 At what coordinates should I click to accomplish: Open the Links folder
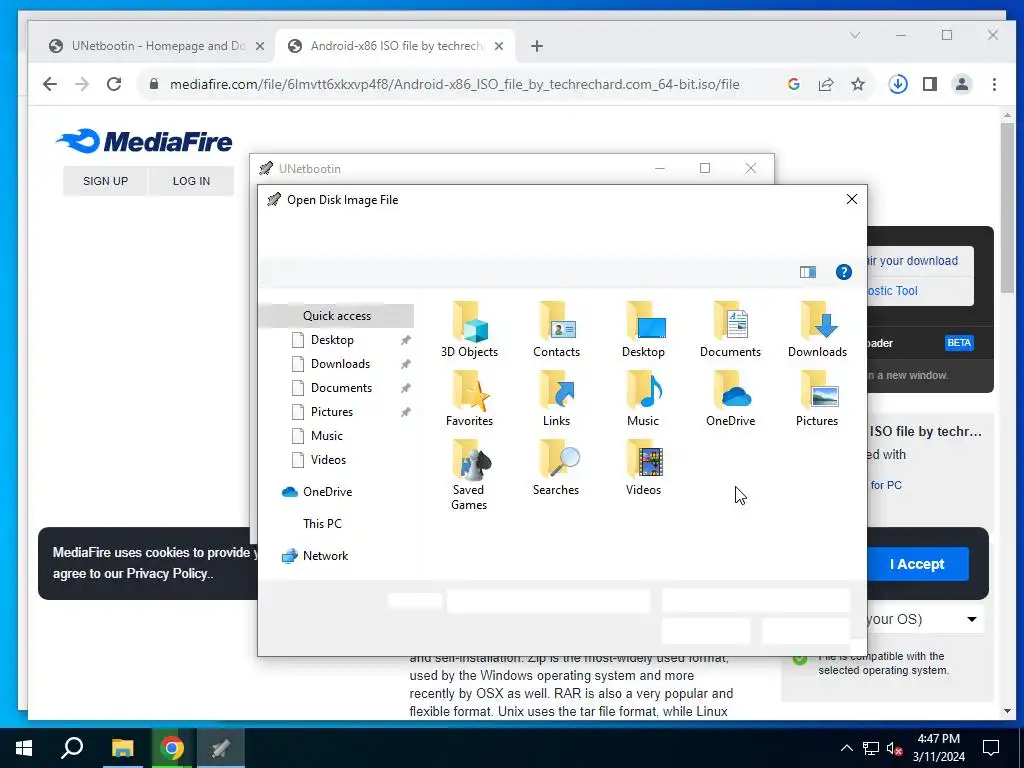pyautogui.click(x=556, y=399)
